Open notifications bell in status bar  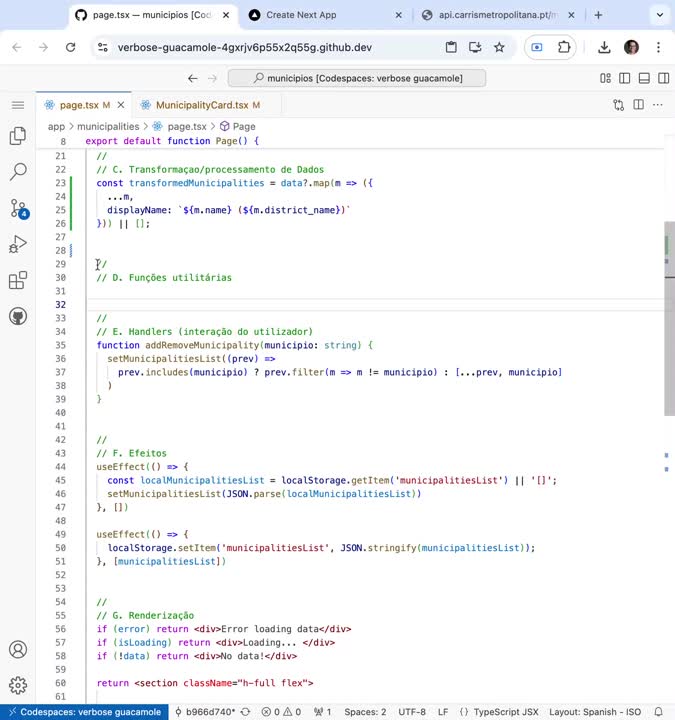point(658,712)
